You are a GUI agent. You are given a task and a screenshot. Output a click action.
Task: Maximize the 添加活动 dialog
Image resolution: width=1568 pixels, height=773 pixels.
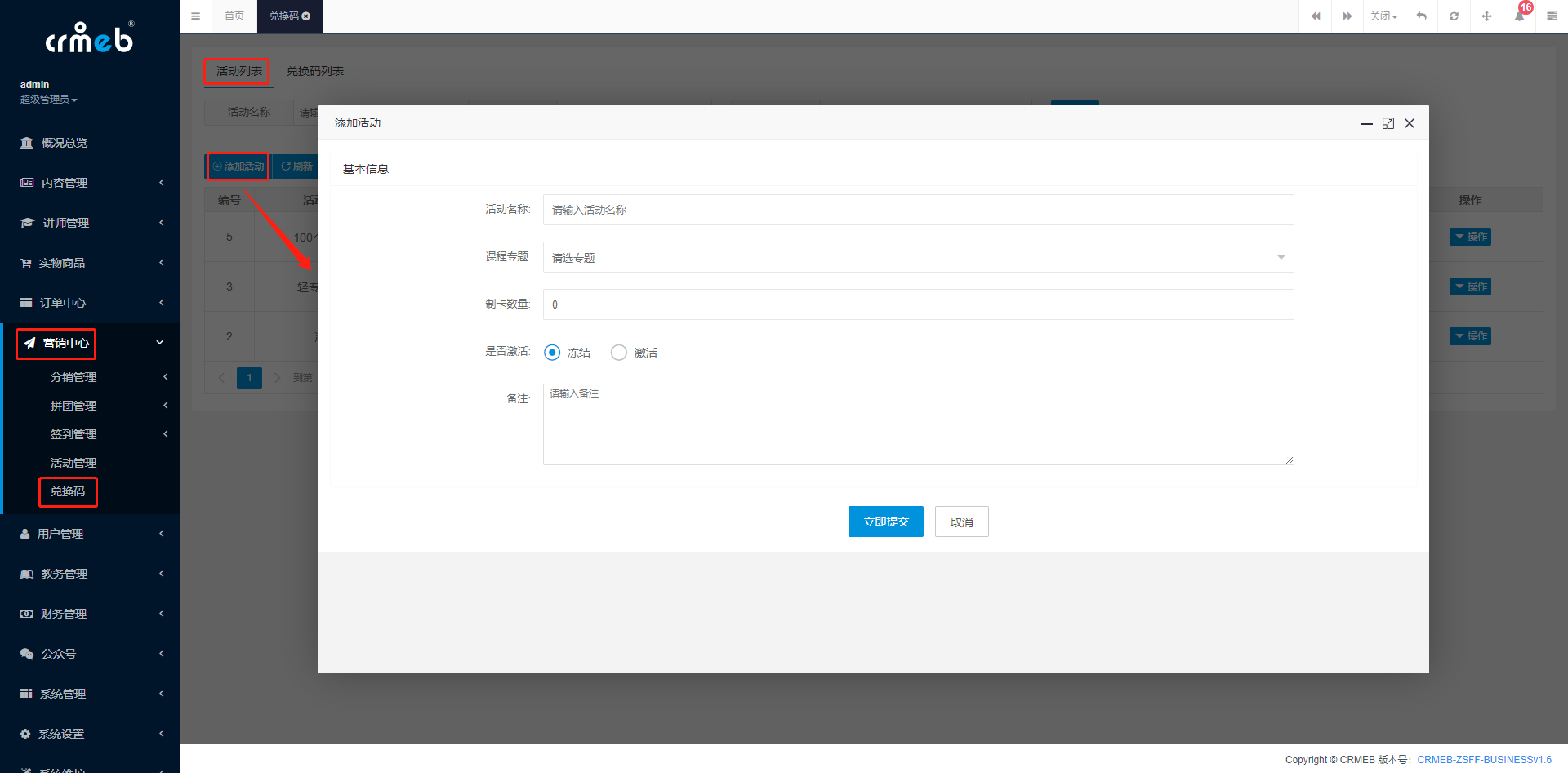click(x=1388, y=123)
